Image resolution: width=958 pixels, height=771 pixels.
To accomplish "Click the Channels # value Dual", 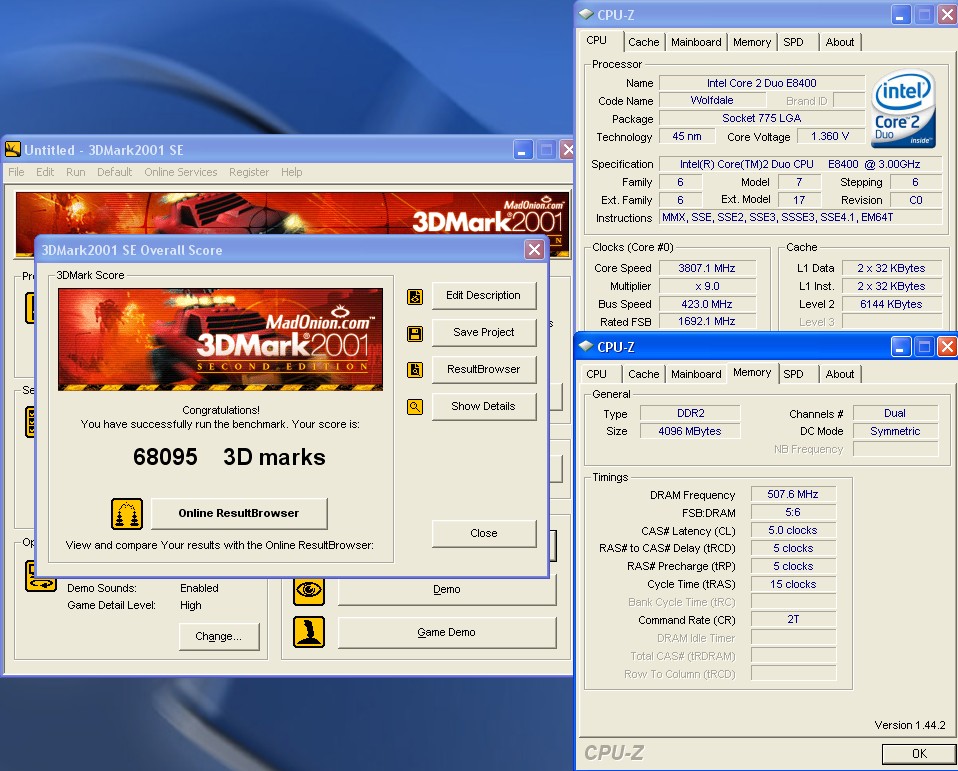I will coord(895,414).
